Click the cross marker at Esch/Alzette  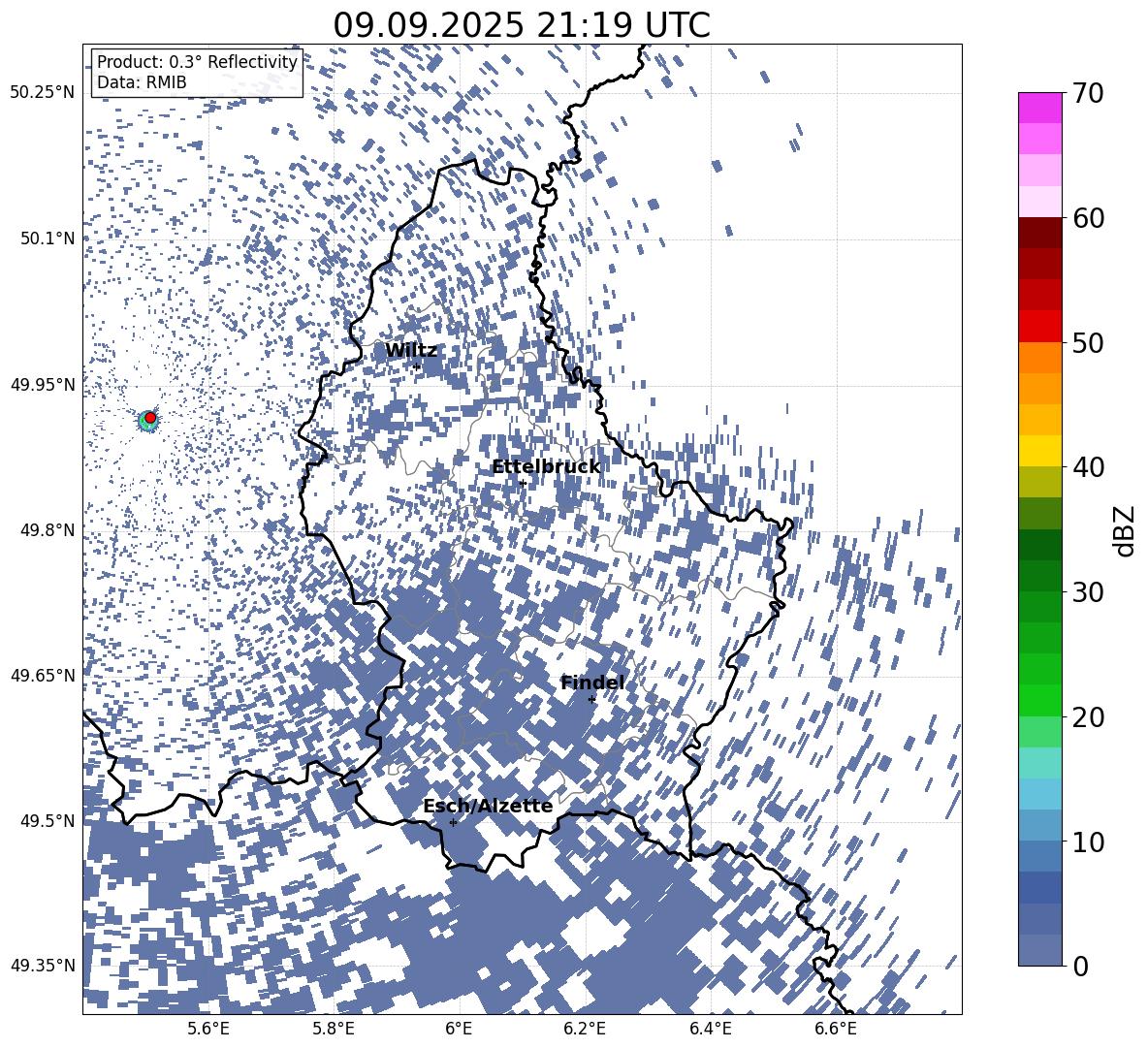click(x=453, y=822)
